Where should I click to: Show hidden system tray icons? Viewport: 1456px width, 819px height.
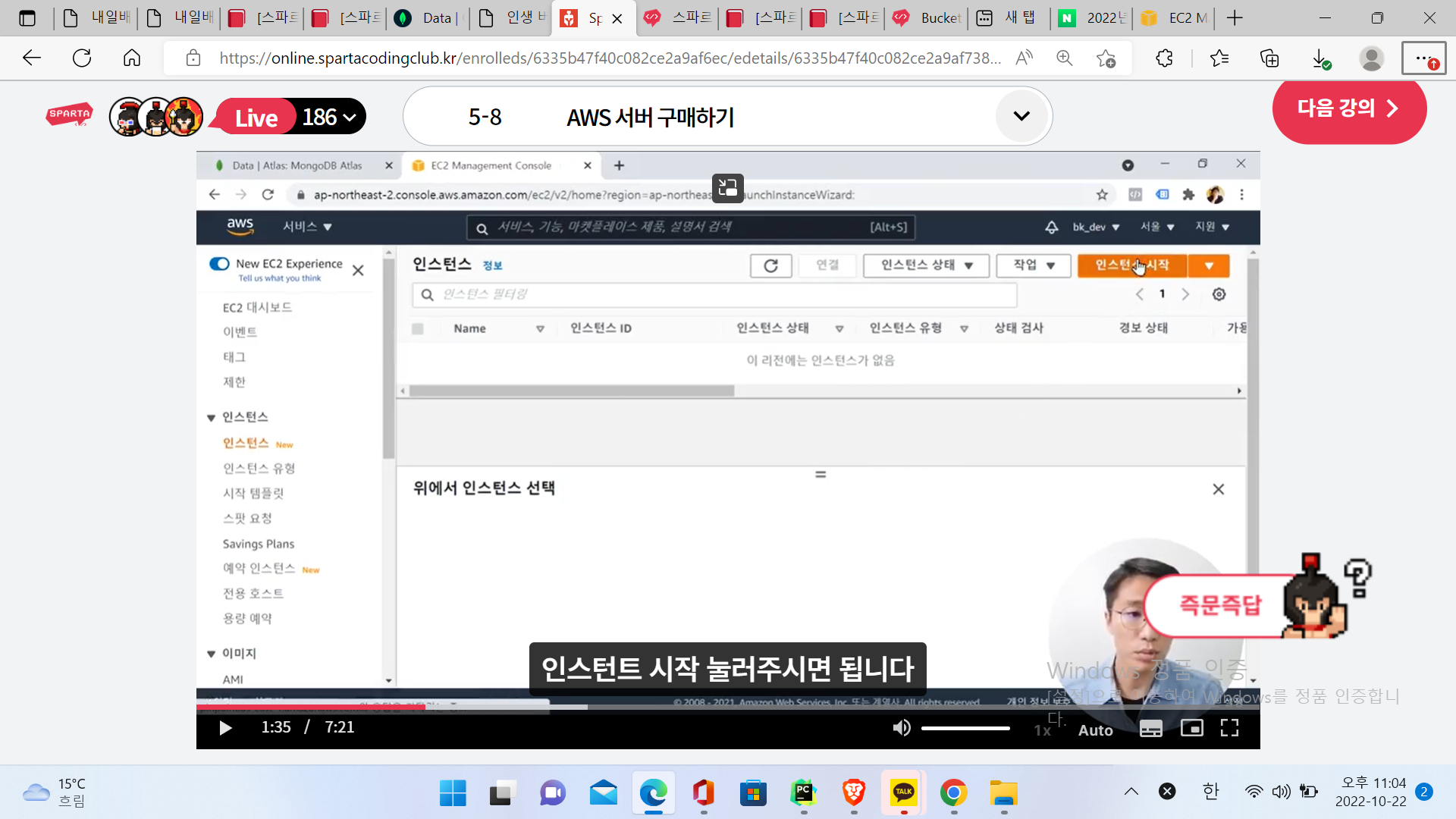(1131, 792)
